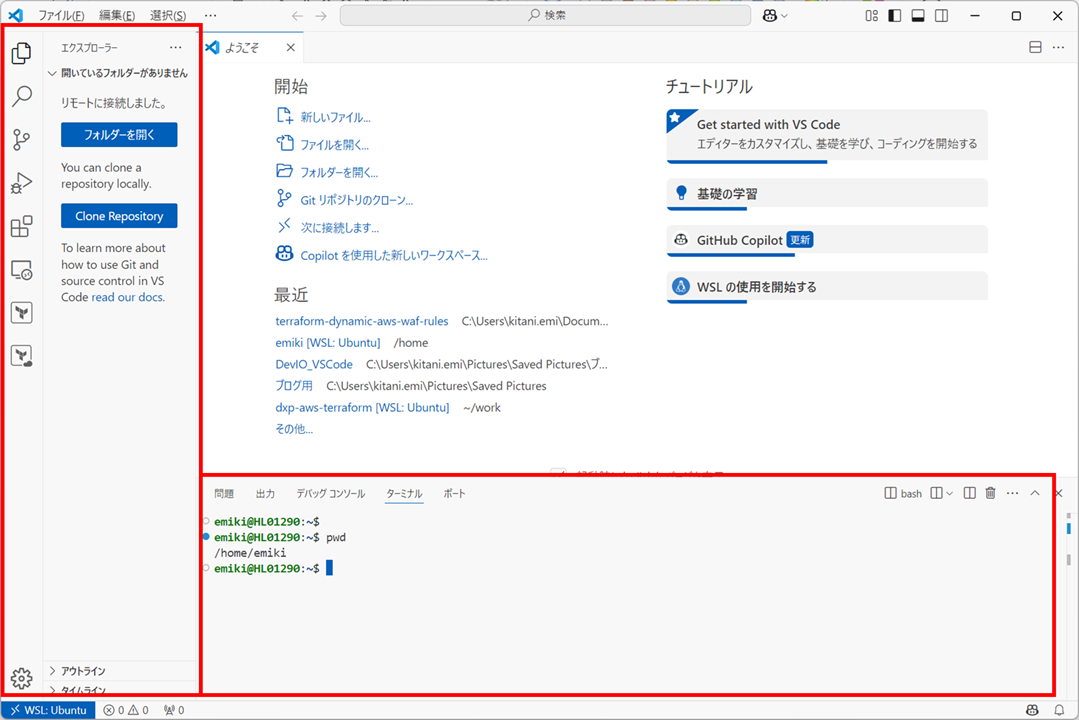Open the 選択(S) menu
1079x720 pixels.
(x=168, y=15)
